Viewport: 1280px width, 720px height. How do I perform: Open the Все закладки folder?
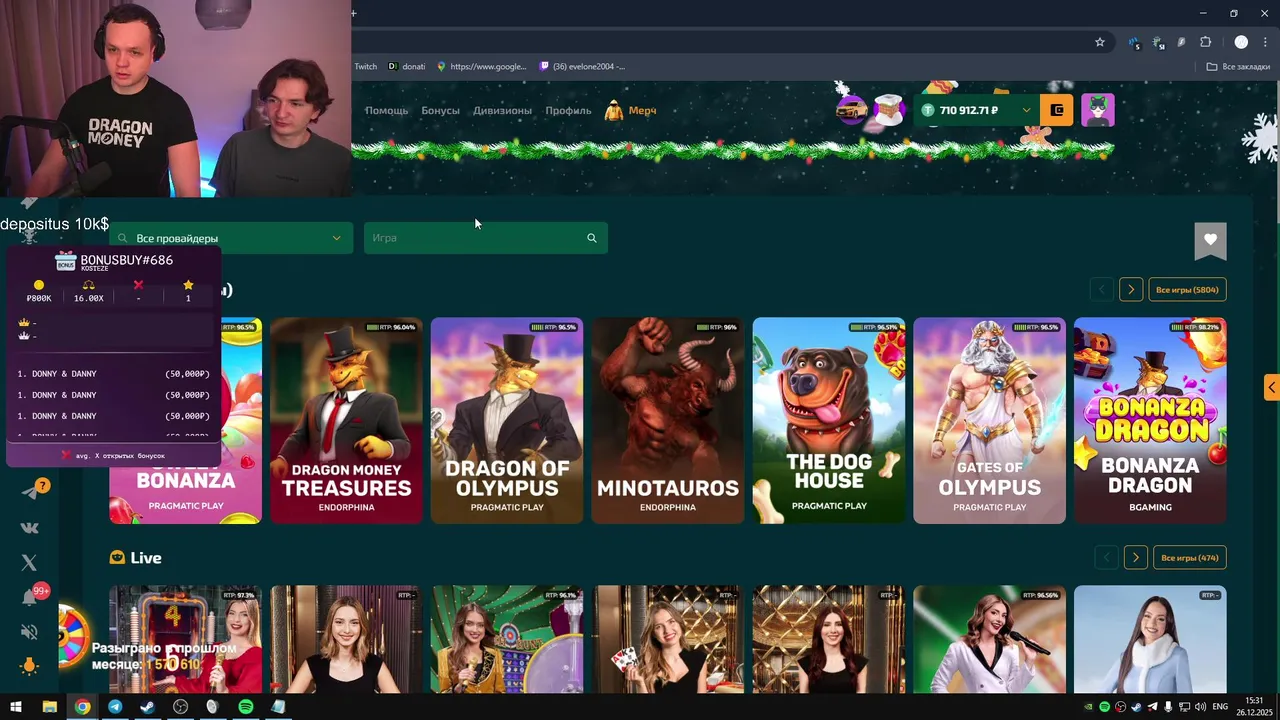[x=1238, y=67]
